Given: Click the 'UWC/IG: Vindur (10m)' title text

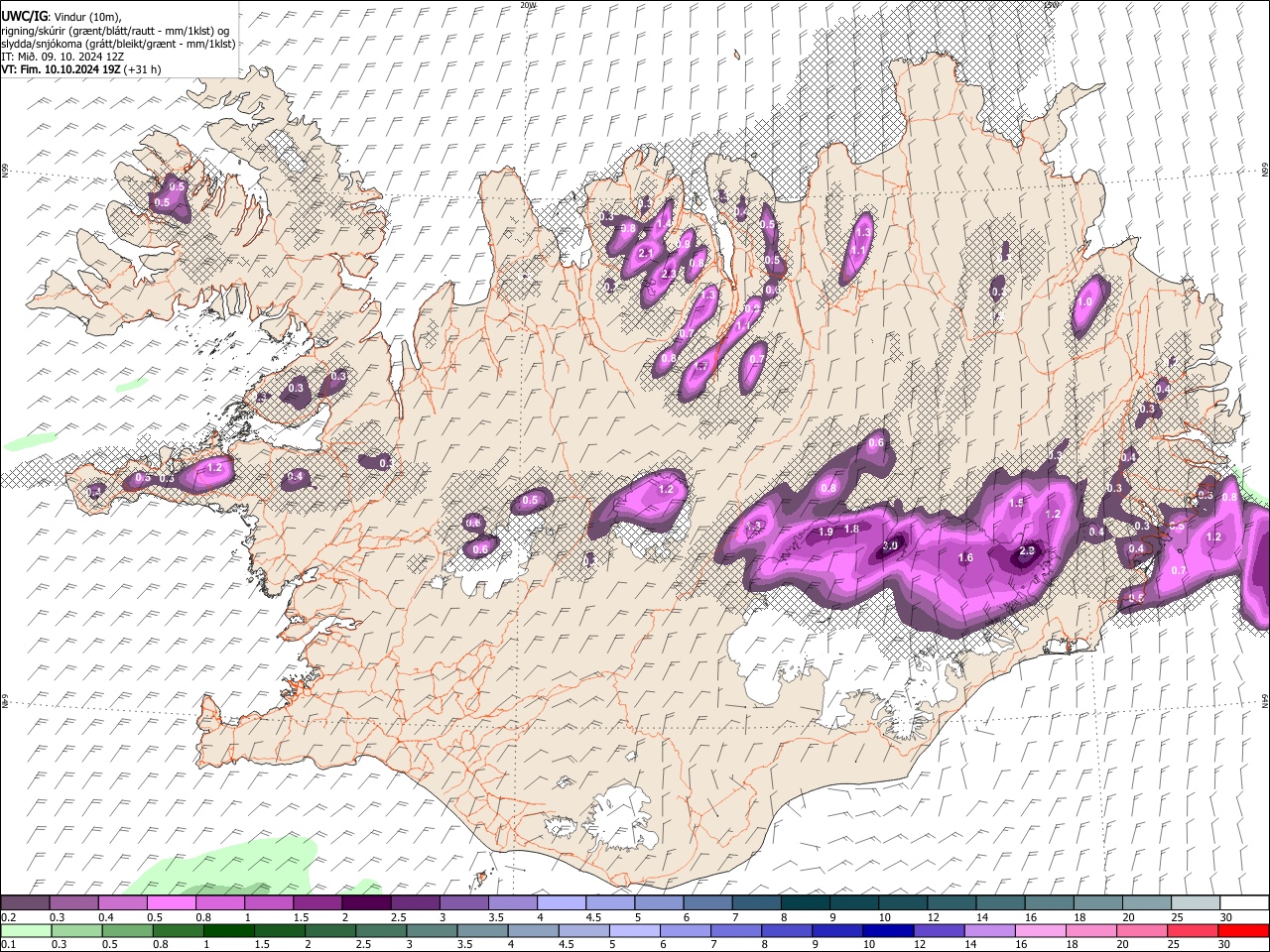Looking at the screenshot, I should [x=63, y=17].
